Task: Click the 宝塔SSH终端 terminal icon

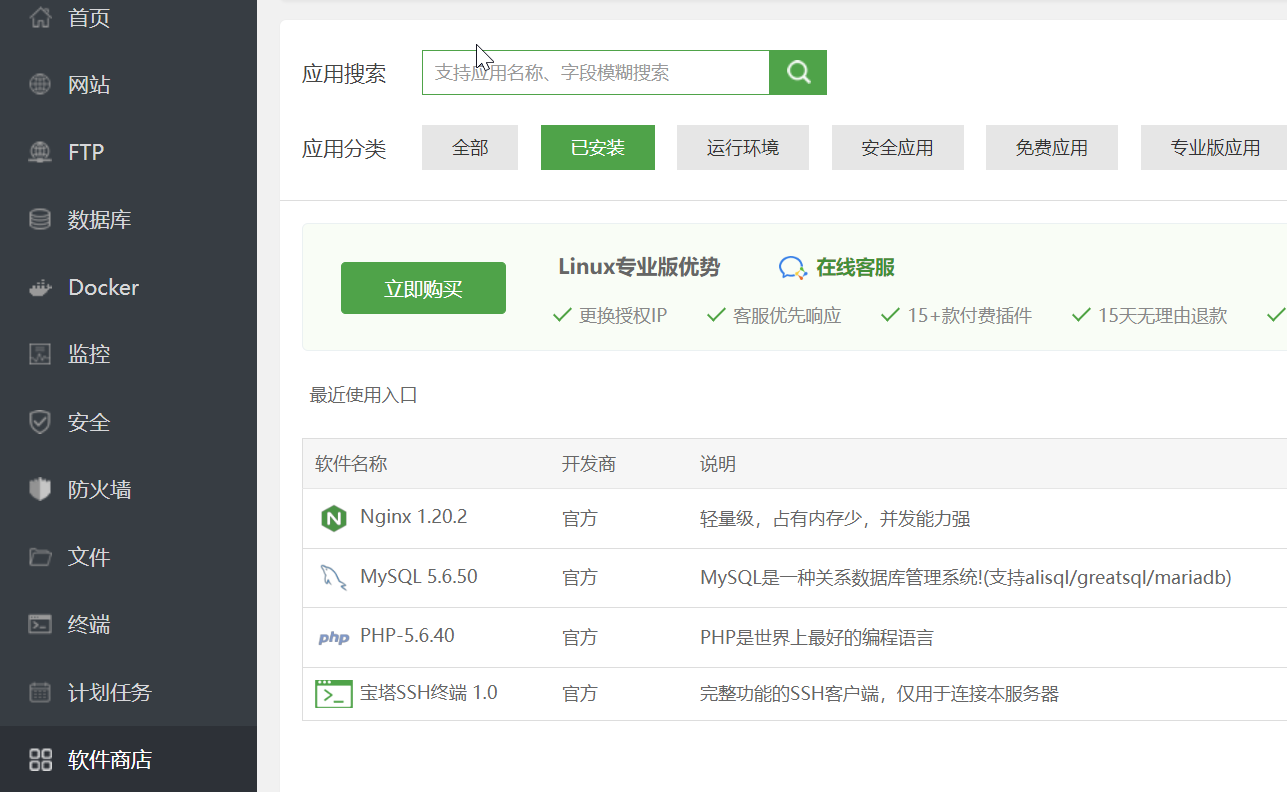Action: pyautogui.click(x=333, y=694)
